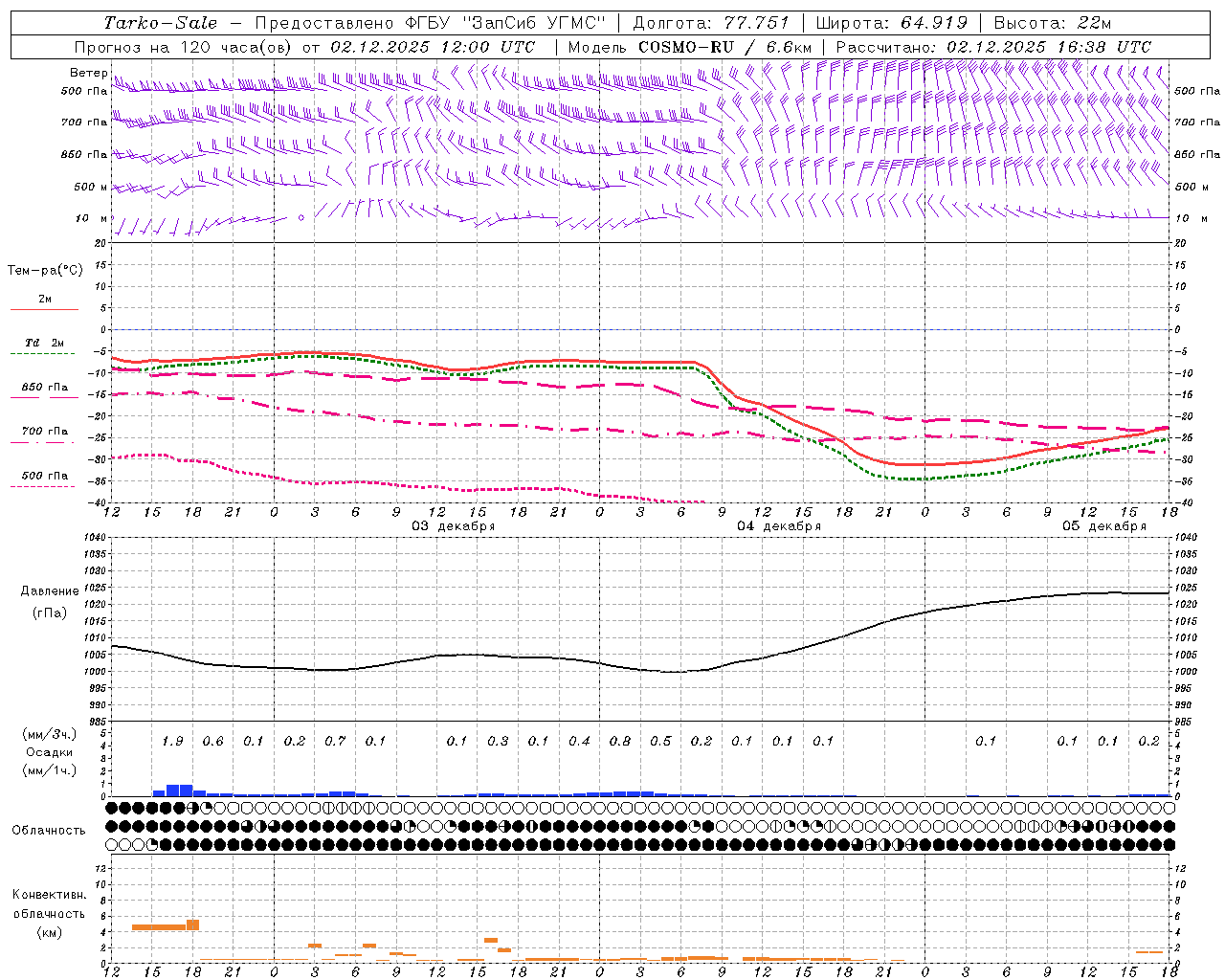The width and height of the screenshot is (1225, 980).
Task: Click the Tarko-Sale station title
Action: [x=160, y=23]
